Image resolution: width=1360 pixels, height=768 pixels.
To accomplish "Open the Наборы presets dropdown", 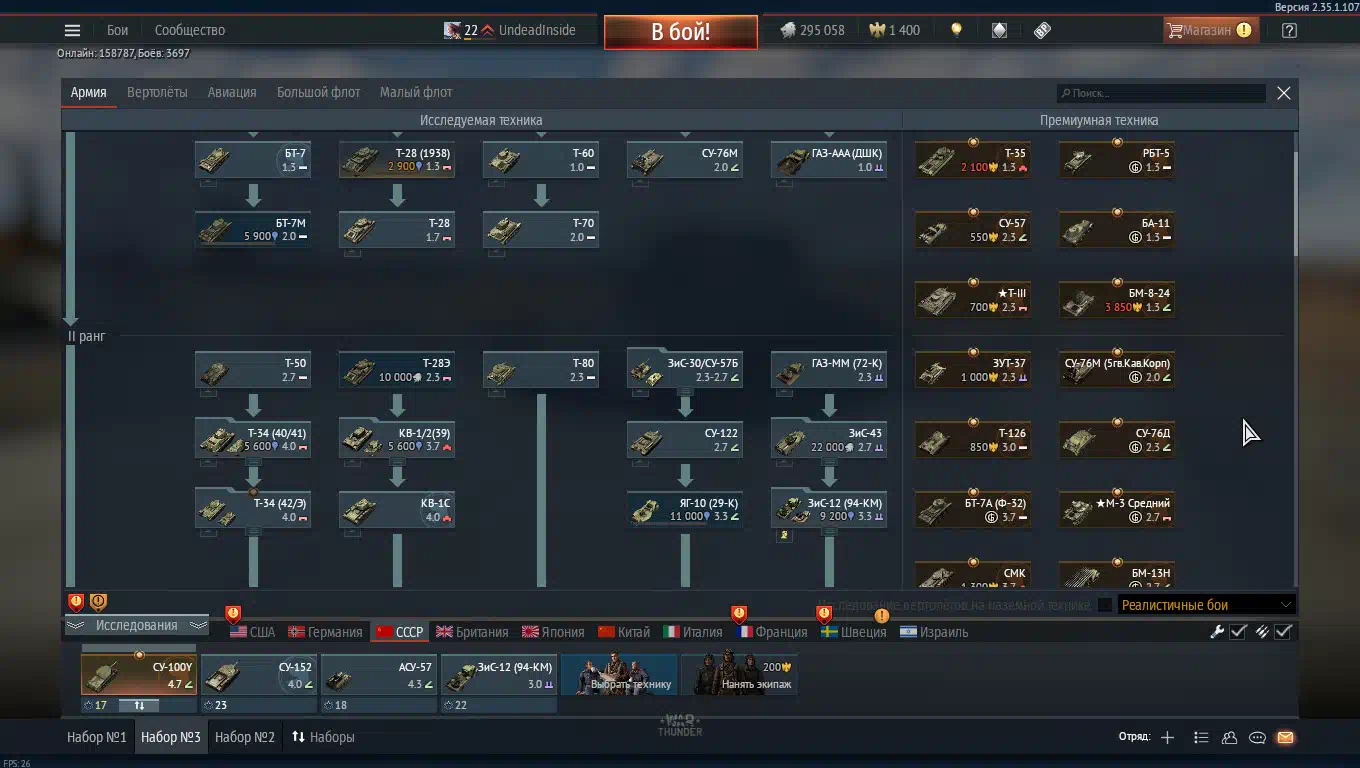I will click(323, 737).
